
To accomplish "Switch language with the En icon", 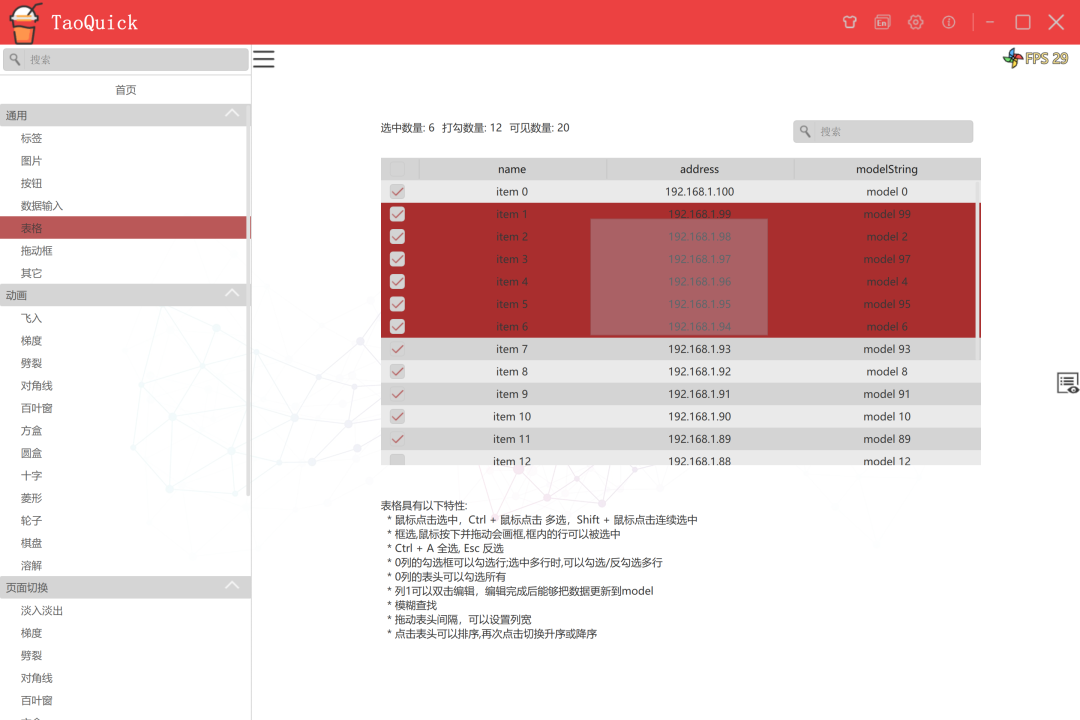I will tap(882, 21).
